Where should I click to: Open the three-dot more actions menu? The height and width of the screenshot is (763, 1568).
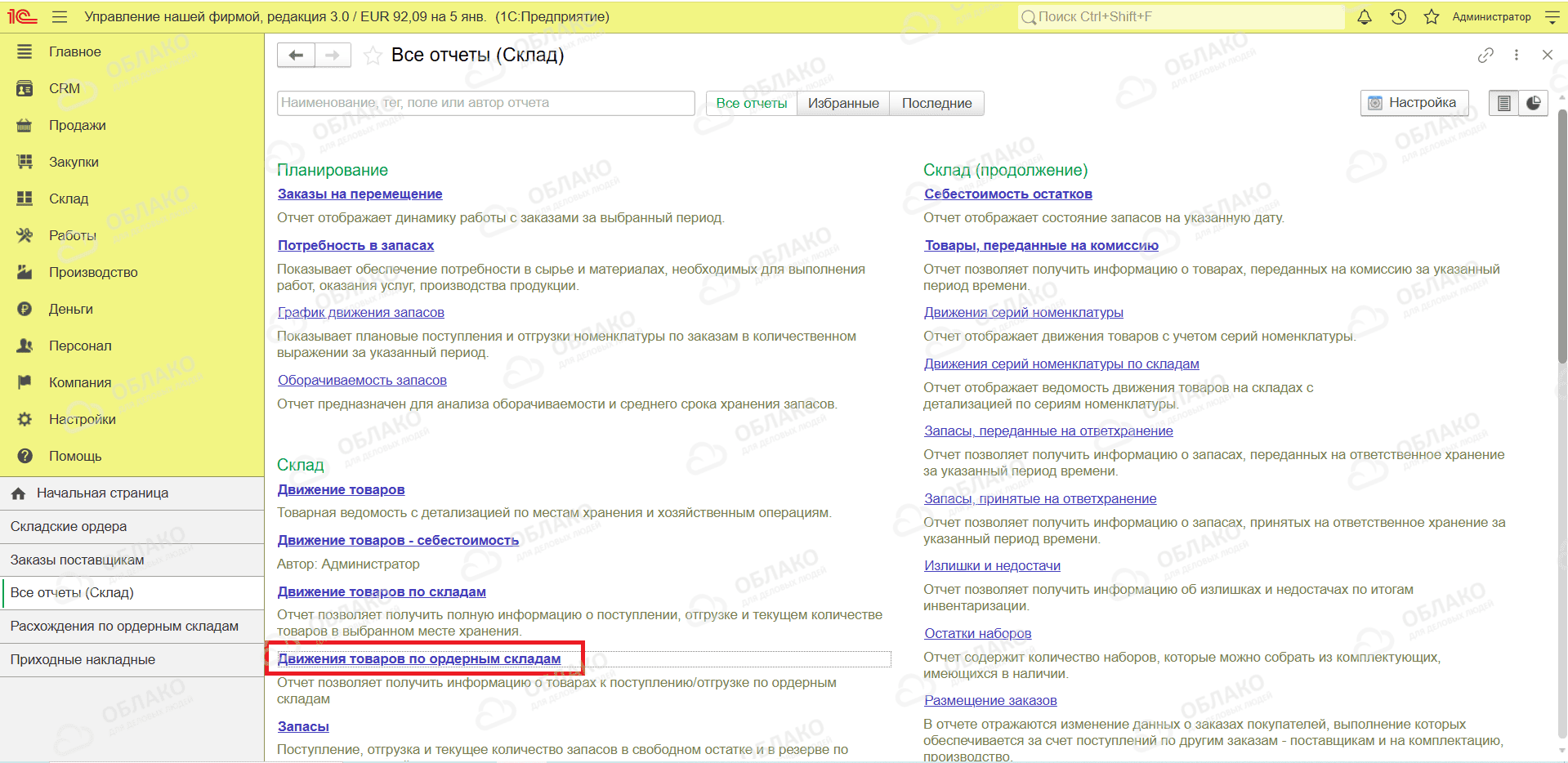coord(1517,55)
